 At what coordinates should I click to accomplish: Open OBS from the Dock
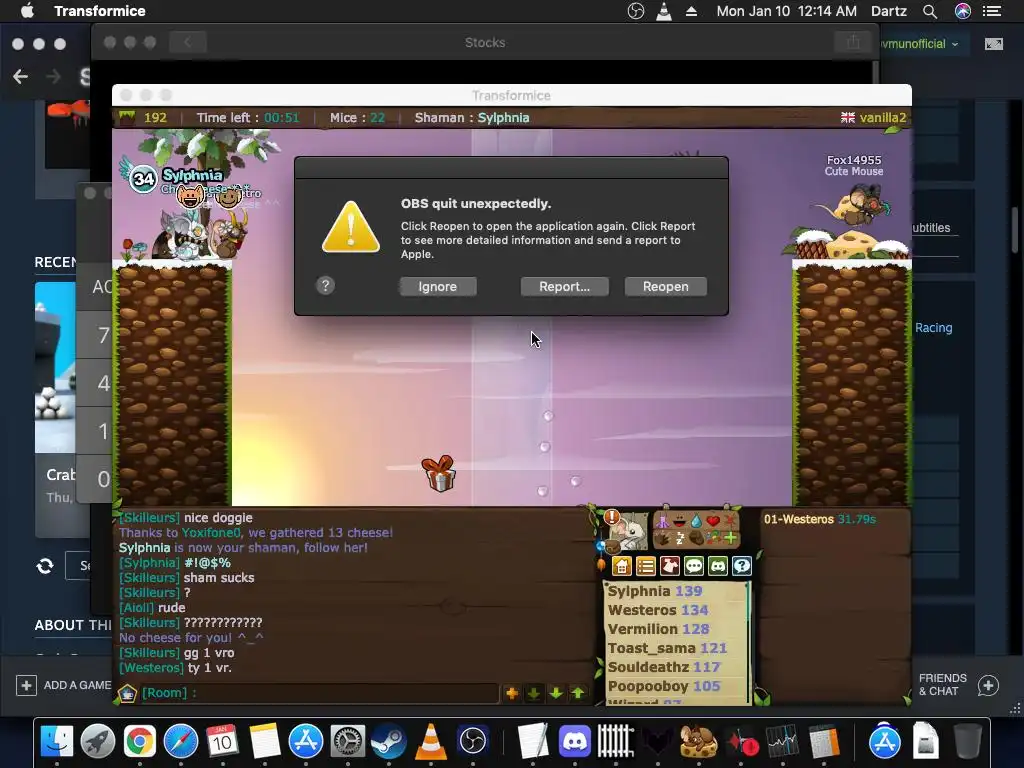pyautogui.click(x=473, y=741)
